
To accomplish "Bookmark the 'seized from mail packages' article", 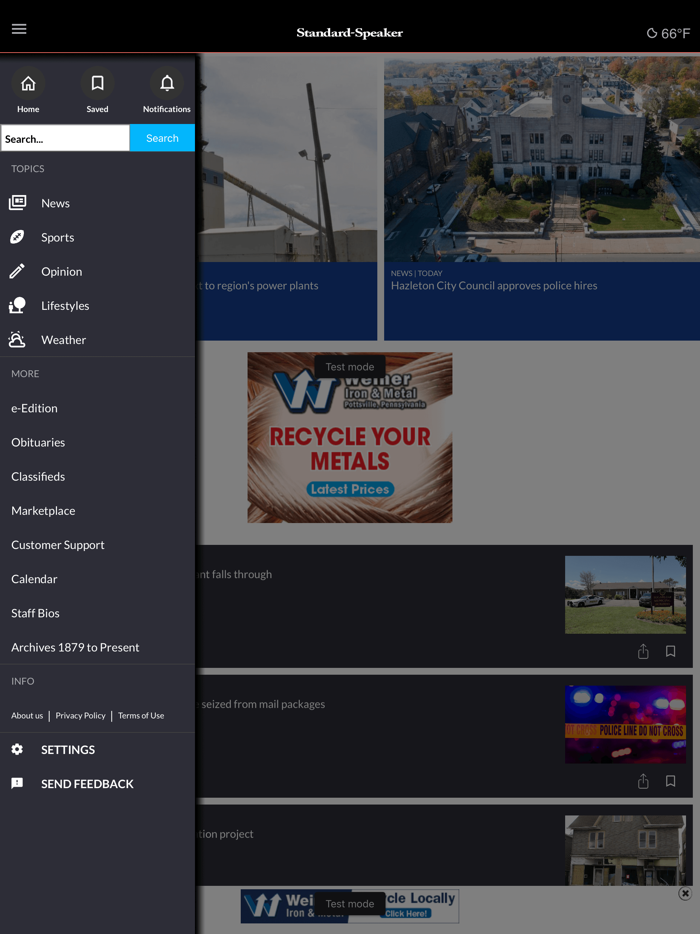I will [x=670, y=781].
